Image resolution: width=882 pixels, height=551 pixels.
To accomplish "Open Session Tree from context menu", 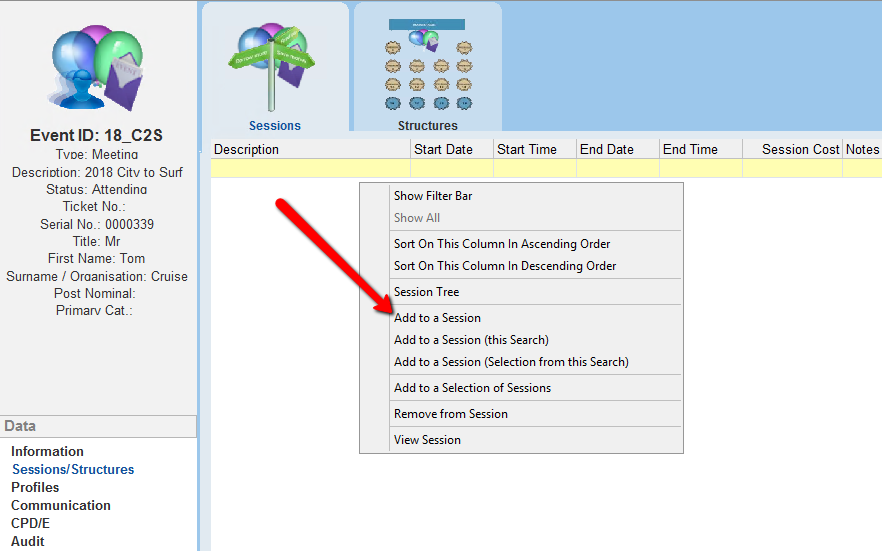I will [427, 292].
